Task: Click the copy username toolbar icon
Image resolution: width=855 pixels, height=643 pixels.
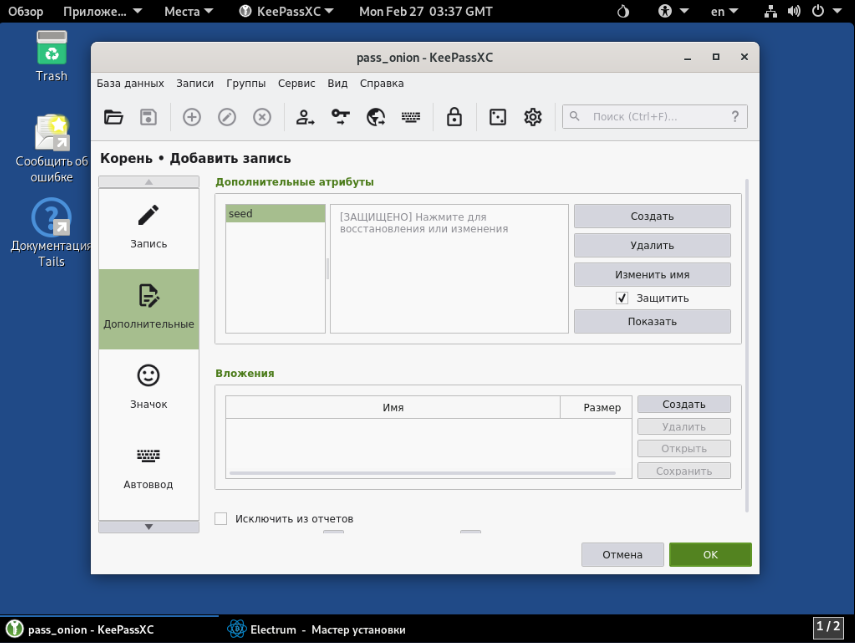Action: pyautogui.click(x=305, y=117)
